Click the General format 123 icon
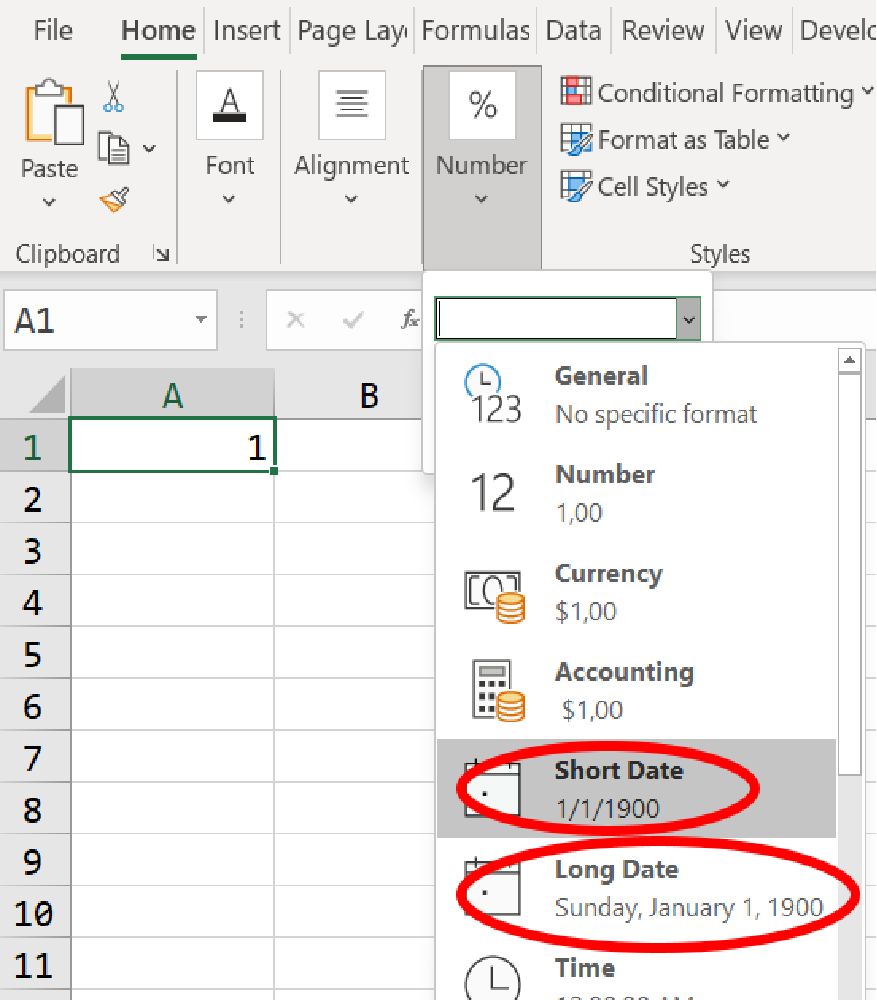Image resolution: width=877 pixels, height=1000 pixels. pos(492,395)
